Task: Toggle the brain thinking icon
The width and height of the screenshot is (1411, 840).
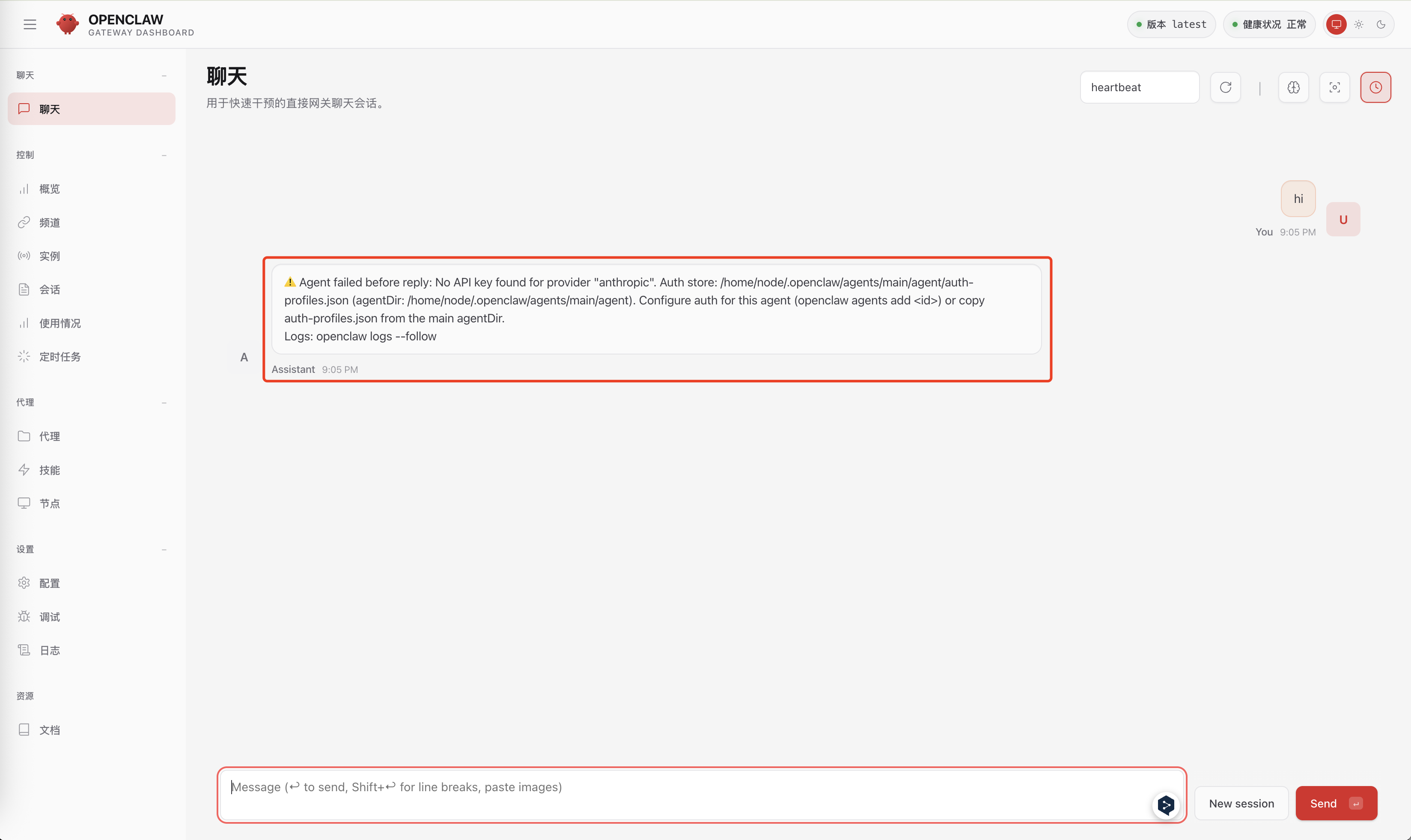Action: 1293,87
